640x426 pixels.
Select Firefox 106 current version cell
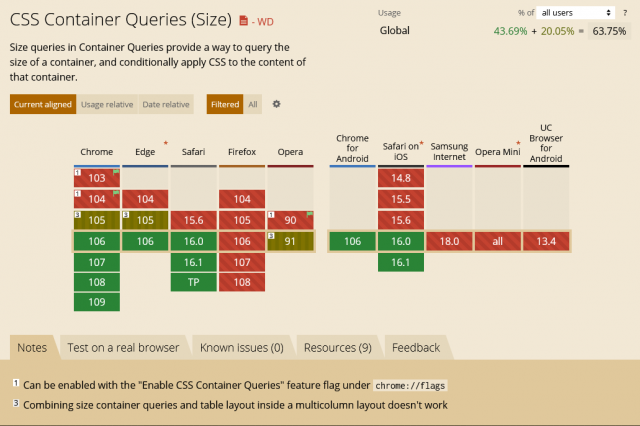coord(242,241)
